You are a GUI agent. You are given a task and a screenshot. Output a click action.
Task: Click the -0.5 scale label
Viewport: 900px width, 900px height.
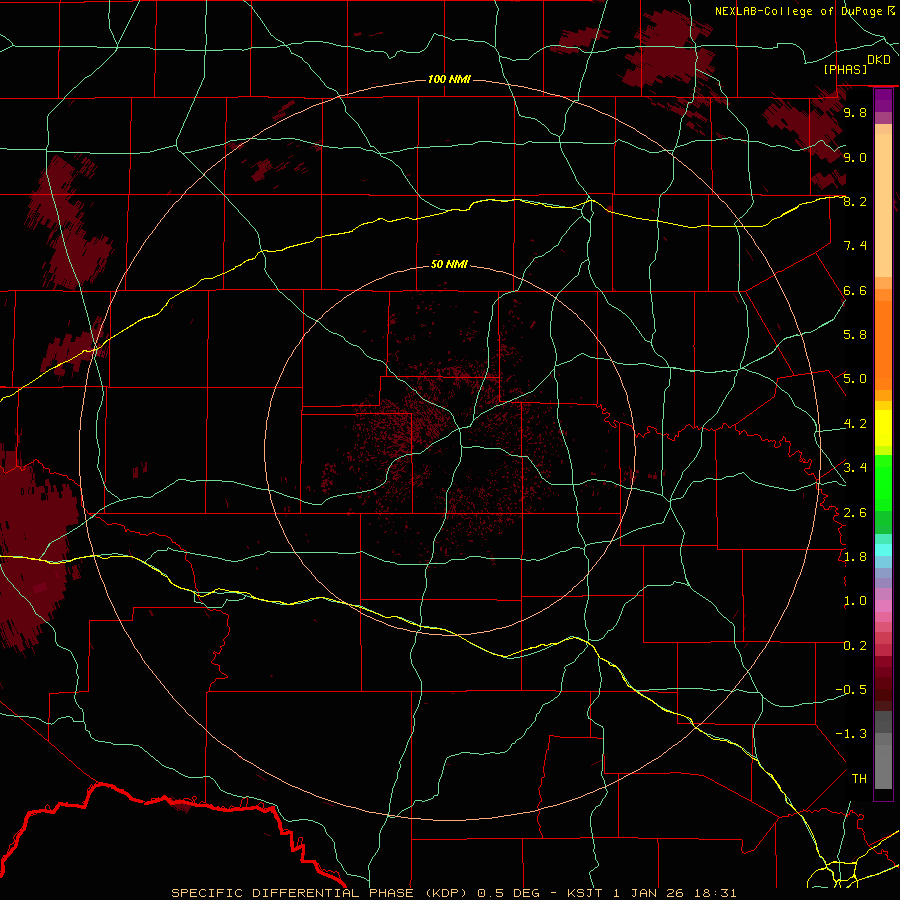(x=851, y=689)
